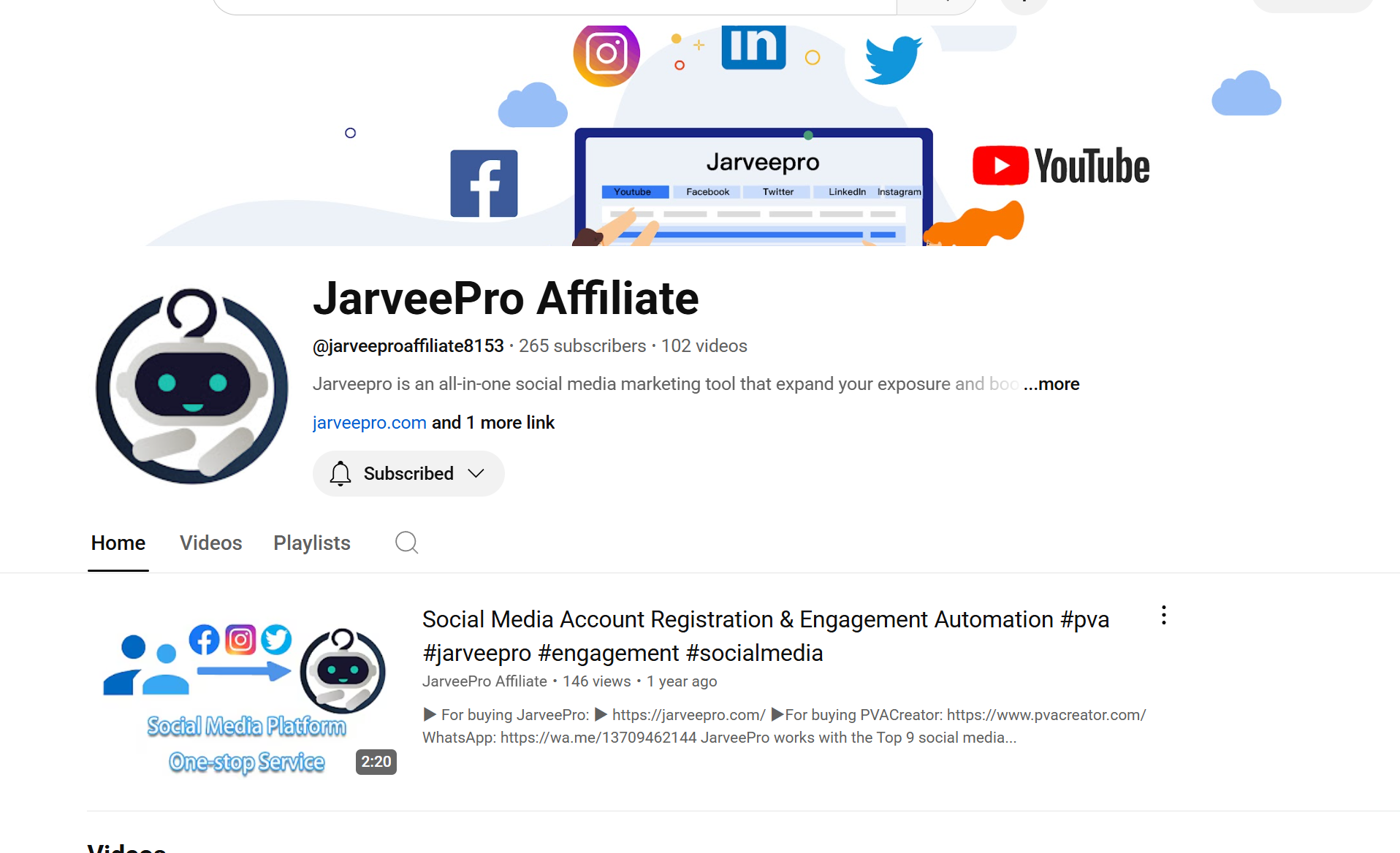1400x853 pixels.
Task: Expand channel description with ...more
Action: click(x=1051, y=383)
